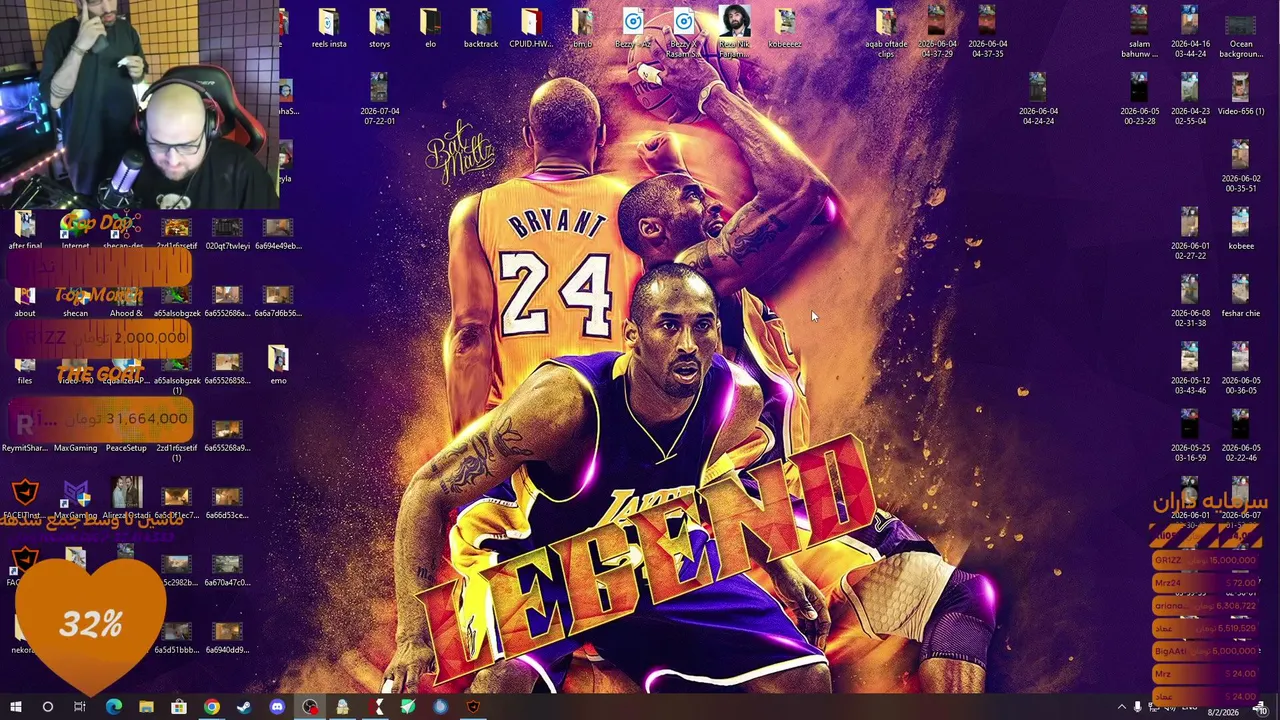The image size is (1280, 720).
Task: Switch to Google Chrome on the taskbar
Action: tap(211, 707)
